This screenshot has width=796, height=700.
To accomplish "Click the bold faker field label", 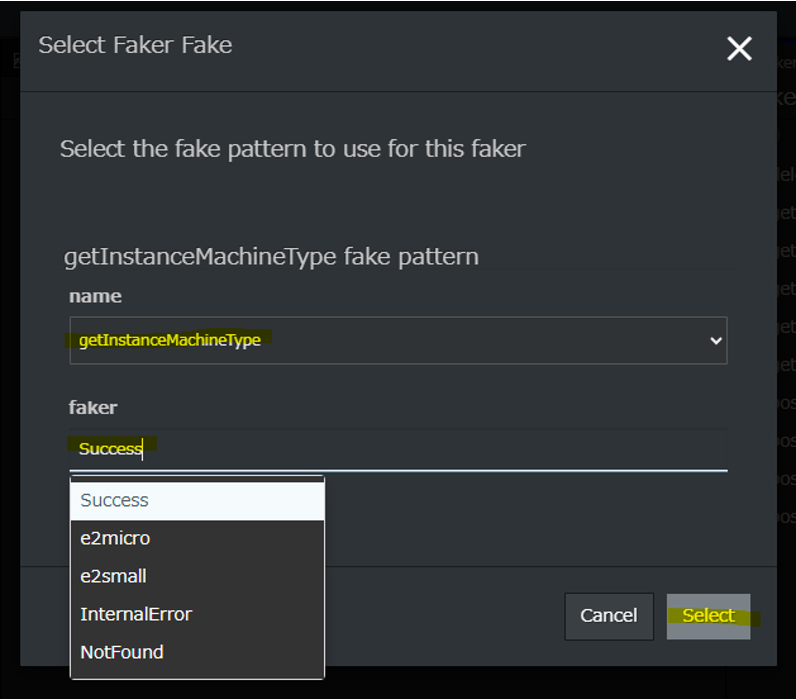I will tap(93, 407).
